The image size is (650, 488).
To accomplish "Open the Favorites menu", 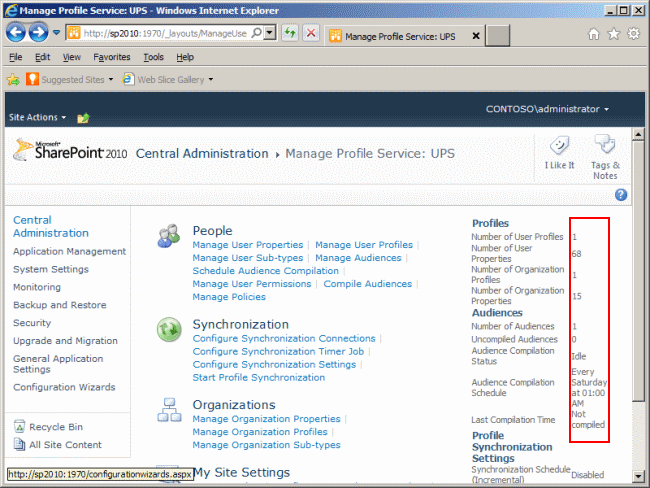I will (x=112, y=57).
